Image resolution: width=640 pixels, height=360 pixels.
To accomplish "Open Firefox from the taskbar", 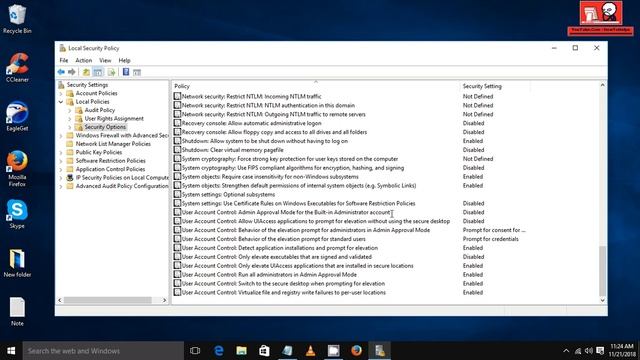I will tap(356, 351).
